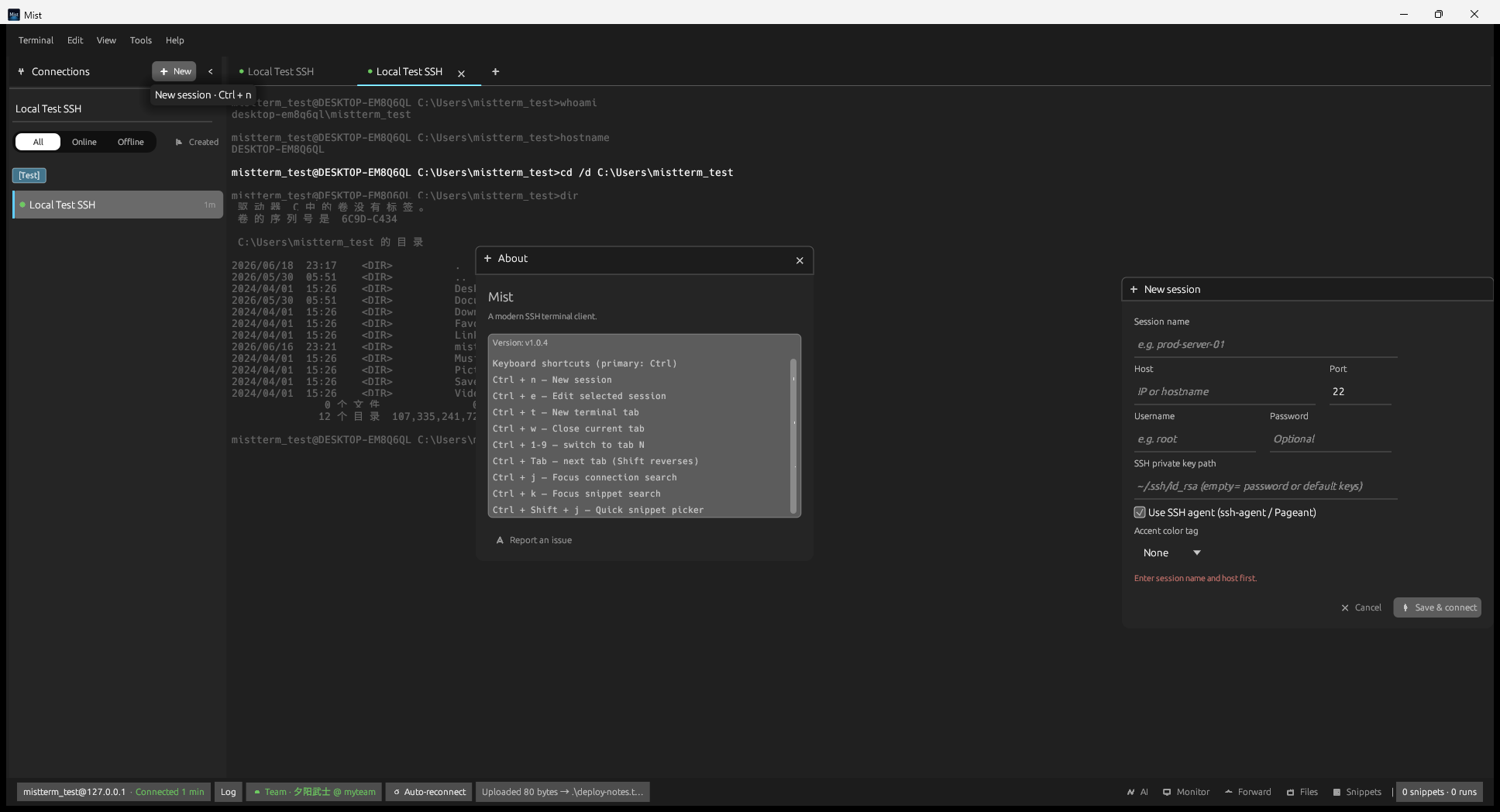Click the Enter session name and host first message
Viewport: 1500px width, 812px height.
pos(1196,578)
